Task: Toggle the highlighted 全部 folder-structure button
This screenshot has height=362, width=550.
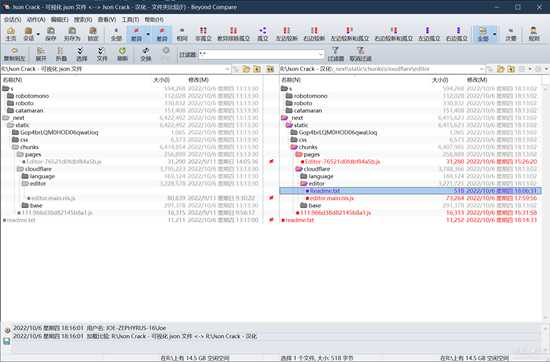Action: point(483,34)
